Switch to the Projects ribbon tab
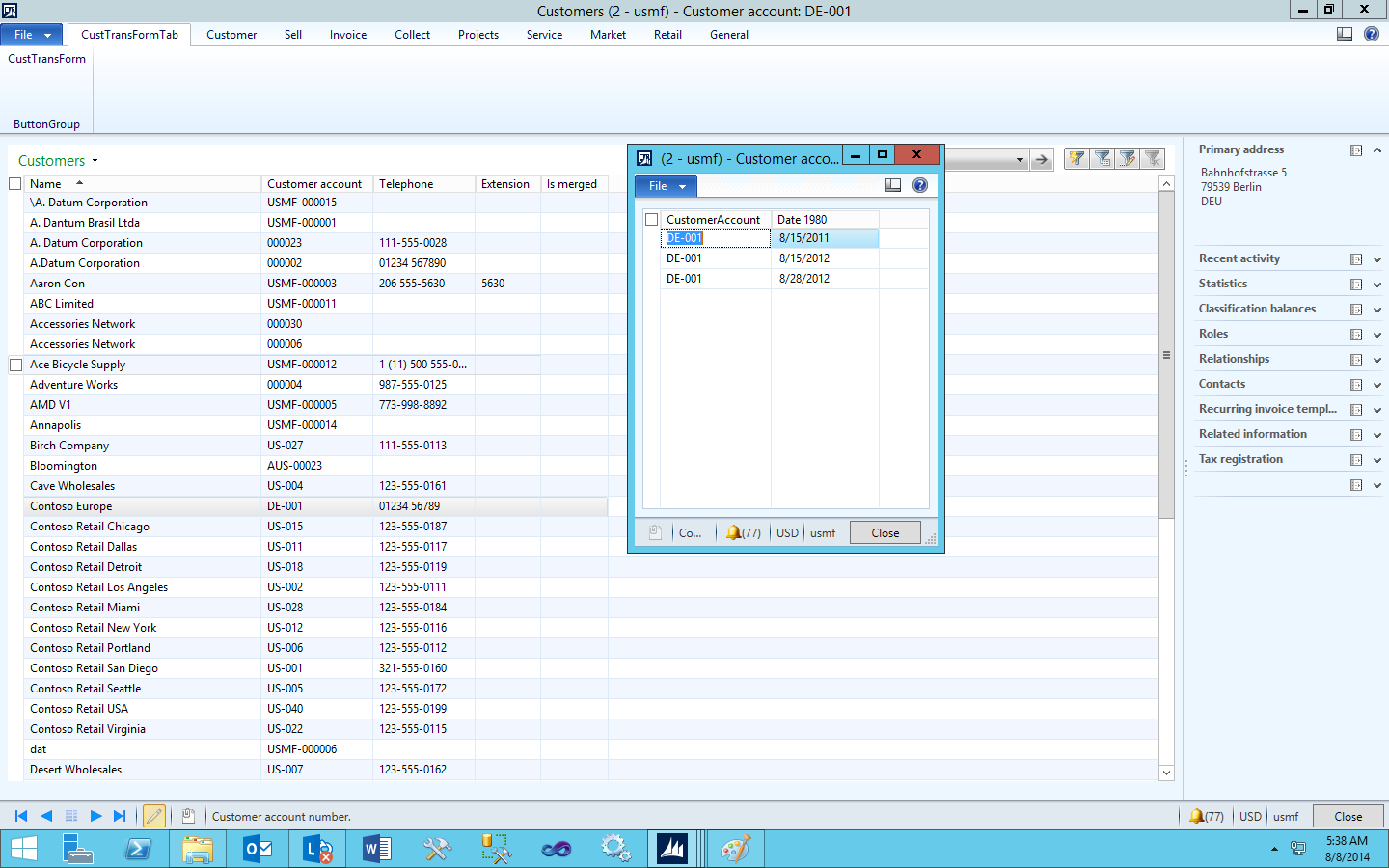Viewport: 1389px width, 868px height. pyautogui.click(x=478, y=35)
